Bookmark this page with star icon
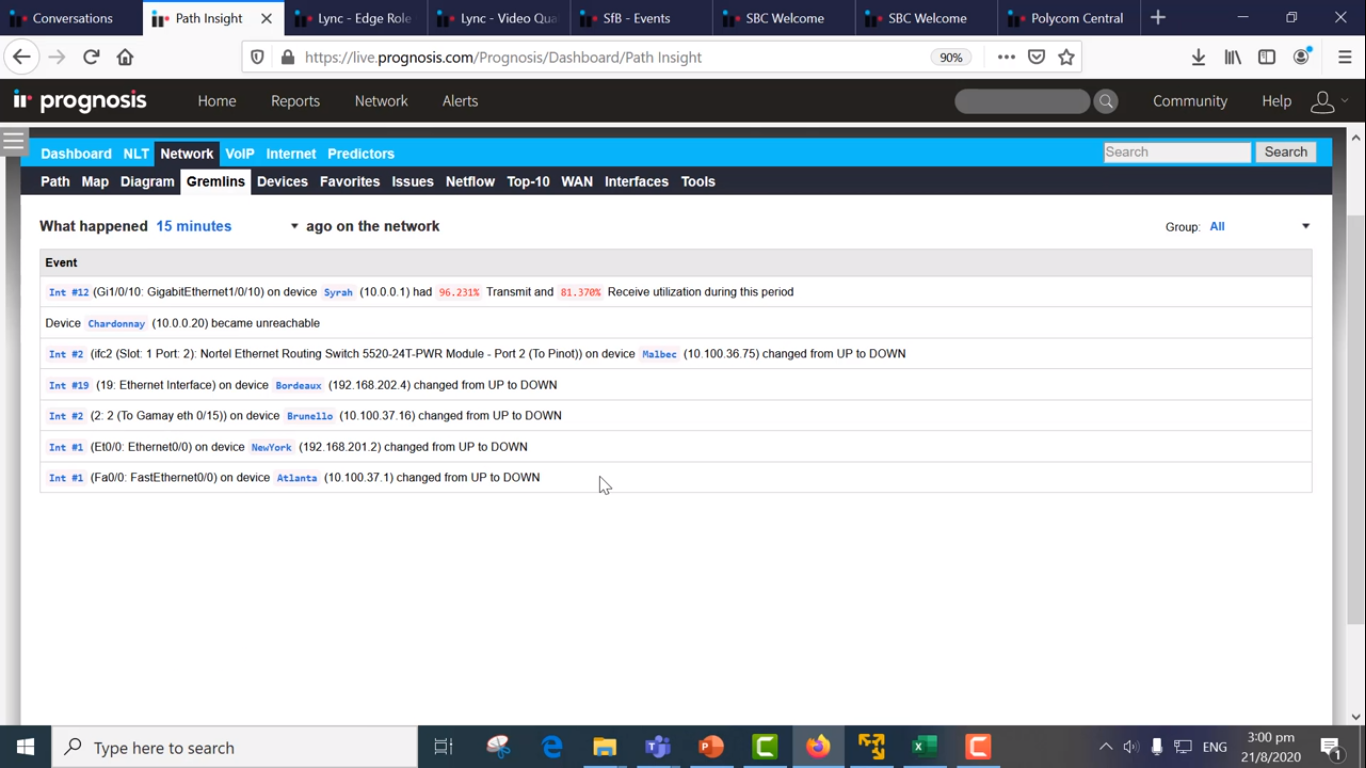The image size is (1366, 768). click(x=1066, y=57)
